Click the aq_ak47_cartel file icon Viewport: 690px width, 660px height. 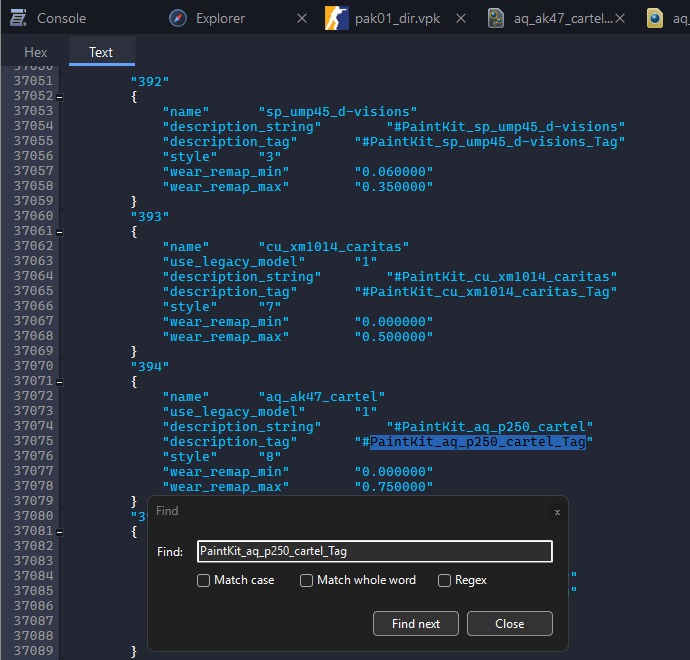[x=496, y=18]
